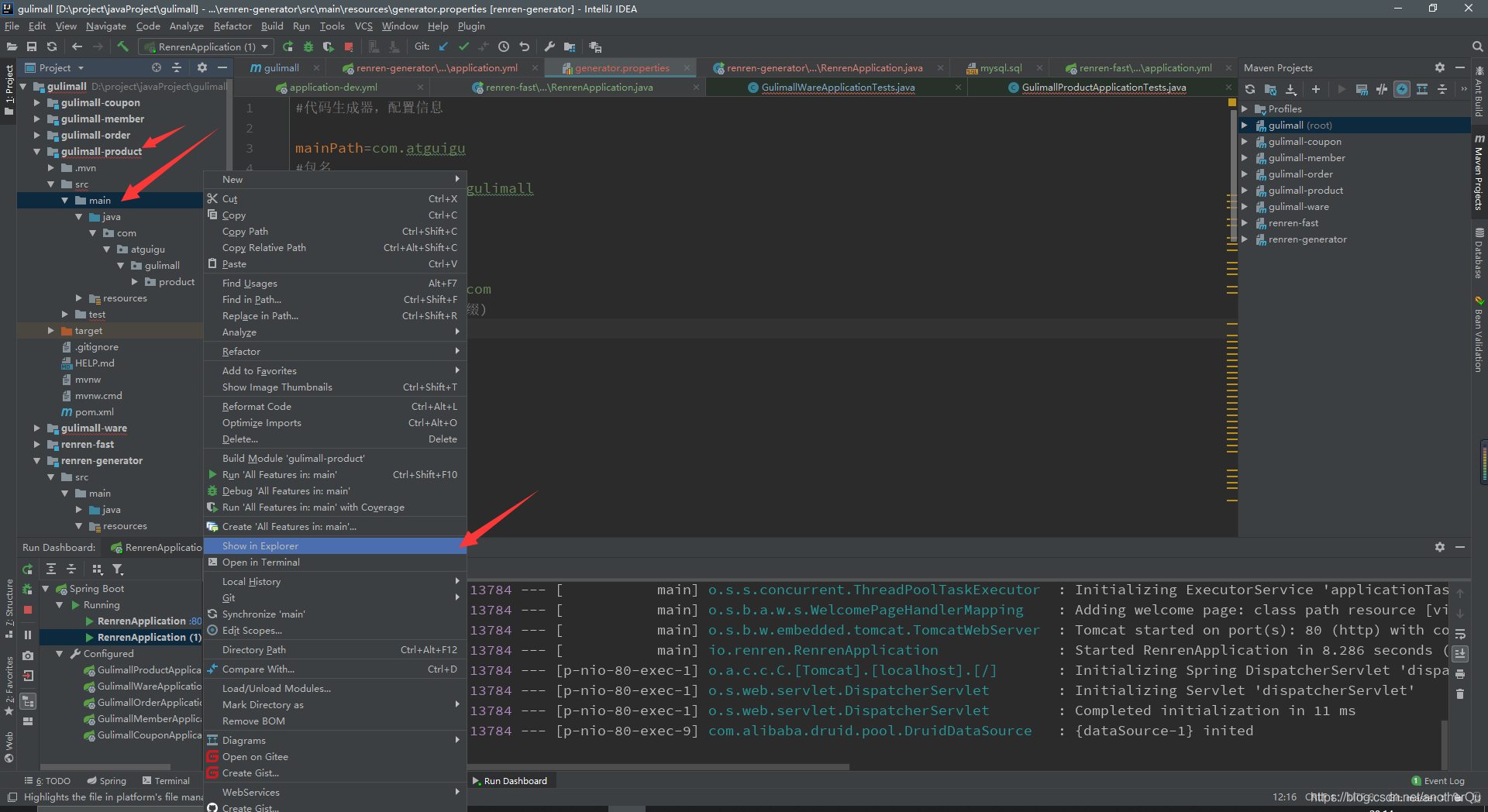1488x812 pixels.
Task: Switch to application-dev.yml editor tab
Action: click(333, 87)
